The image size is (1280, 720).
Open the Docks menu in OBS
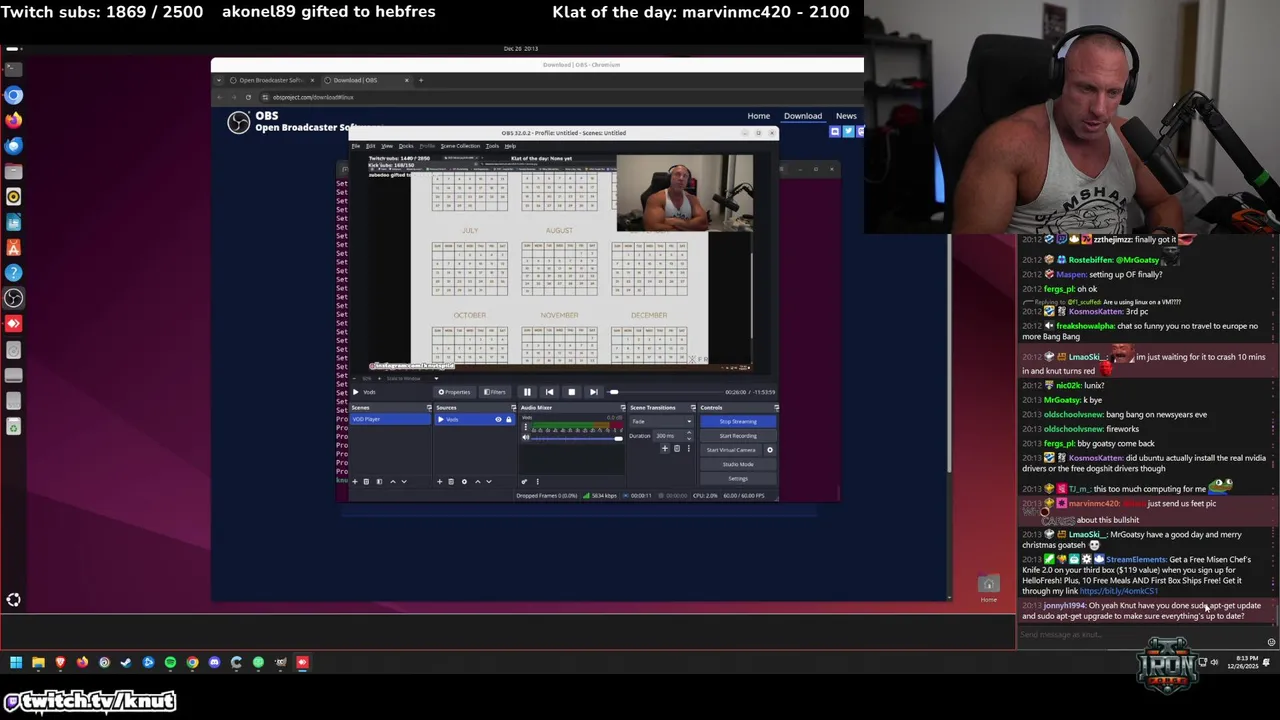pos(406,146)
